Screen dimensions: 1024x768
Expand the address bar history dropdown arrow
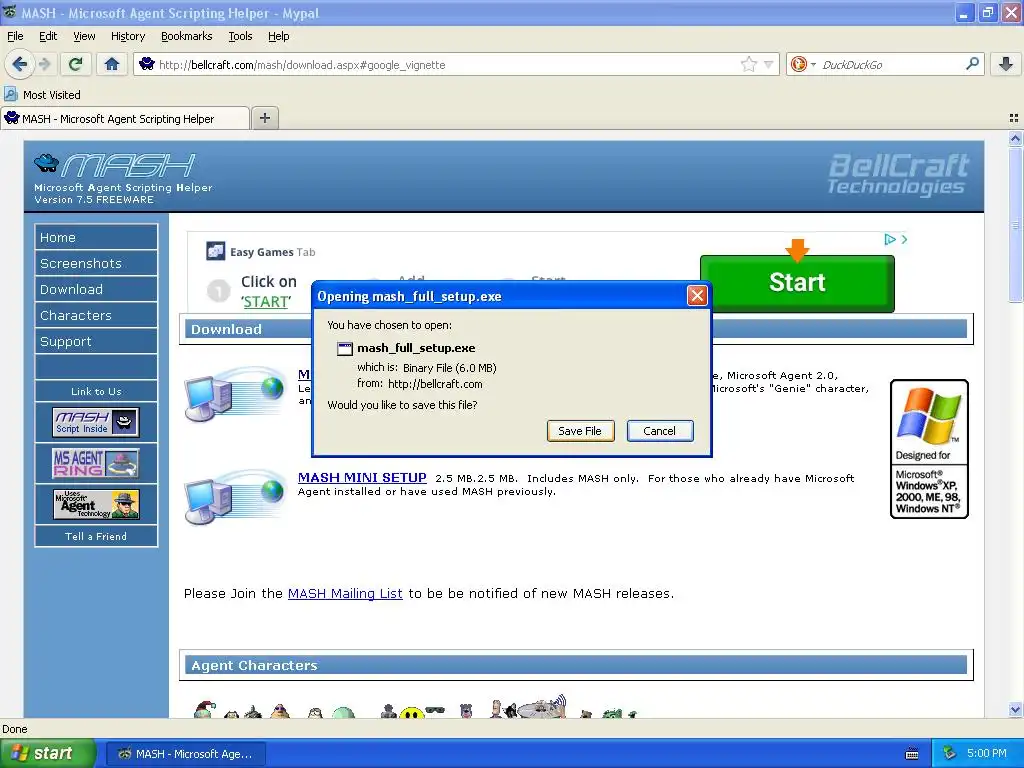(769, 64)
